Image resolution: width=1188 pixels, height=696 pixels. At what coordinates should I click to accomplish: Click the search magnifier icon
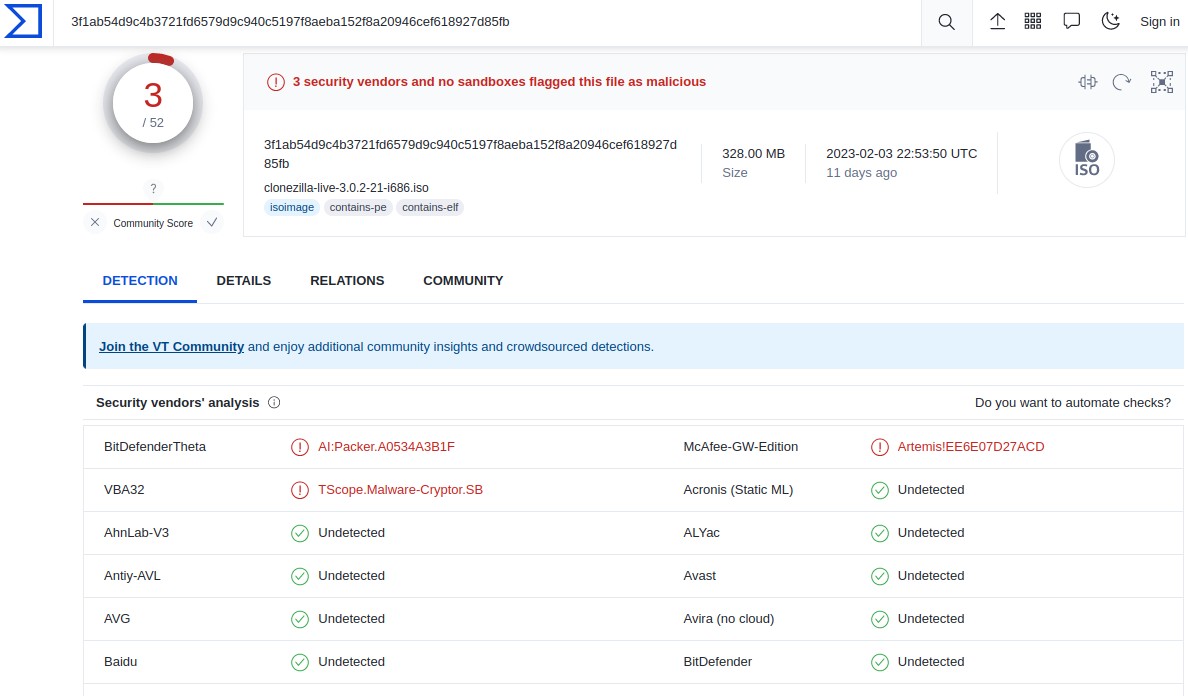click(x=946, y=22)
